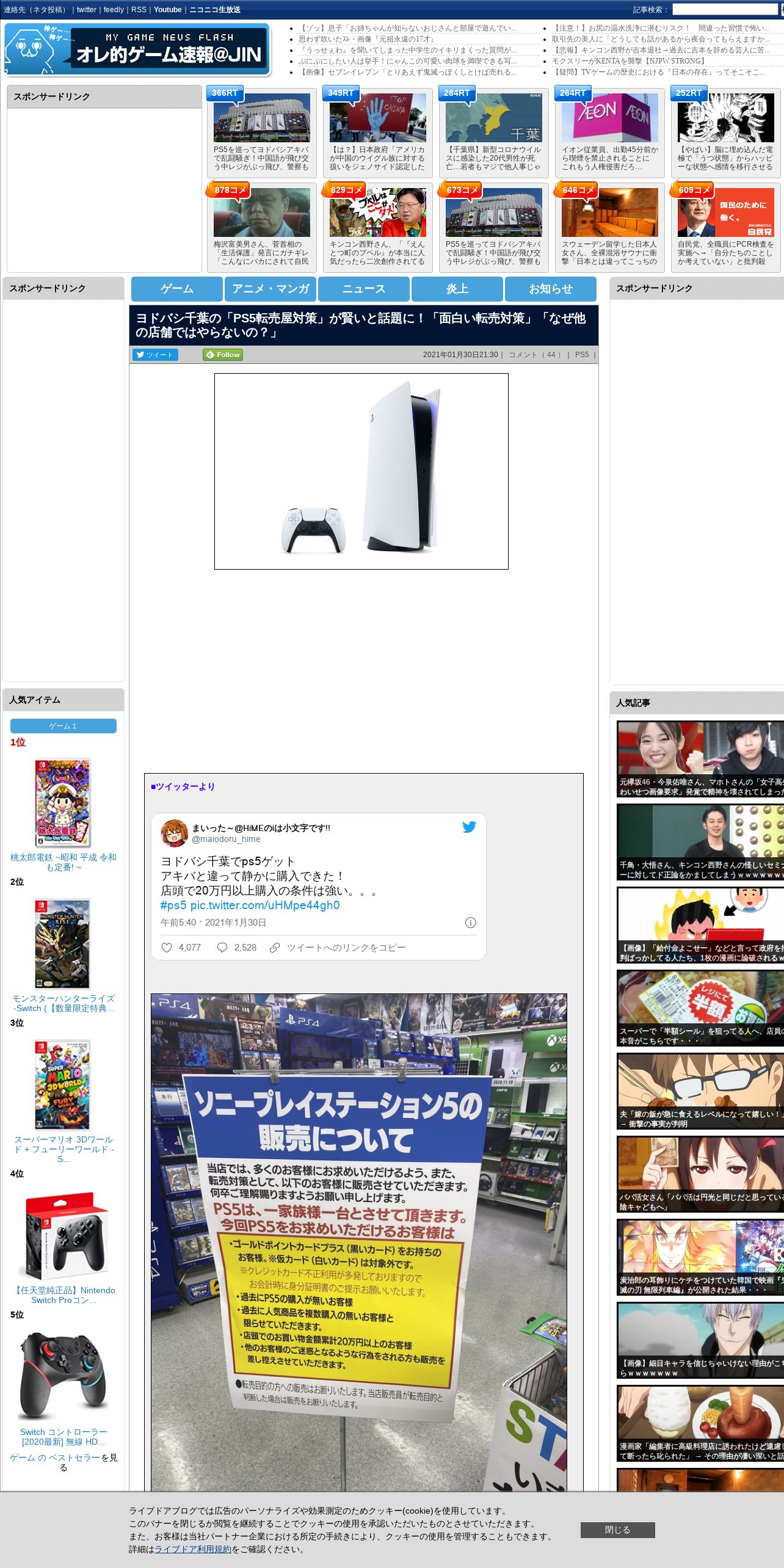Open the スーパーで半額シール popular article
784x1568 pixels.
click(700, 1008)
